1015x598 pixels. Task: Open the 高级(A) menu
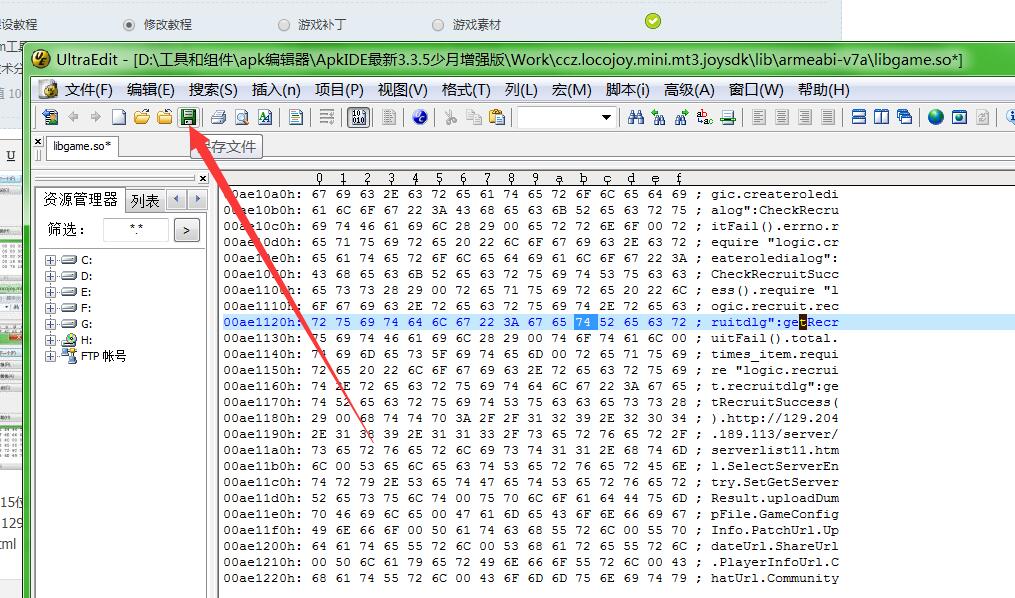688,89
